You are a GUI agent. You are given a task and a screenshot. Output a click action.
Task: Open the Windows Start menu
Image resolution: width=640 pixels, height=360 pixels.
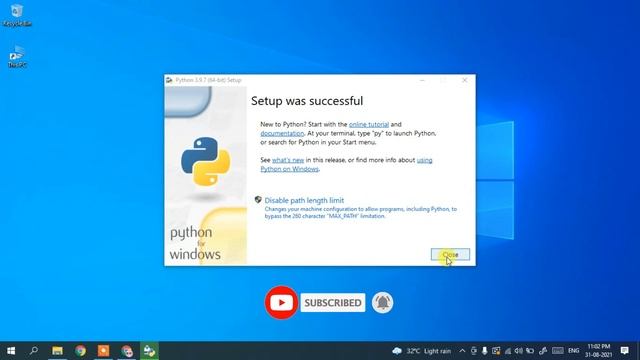click(x=11, y=351)
